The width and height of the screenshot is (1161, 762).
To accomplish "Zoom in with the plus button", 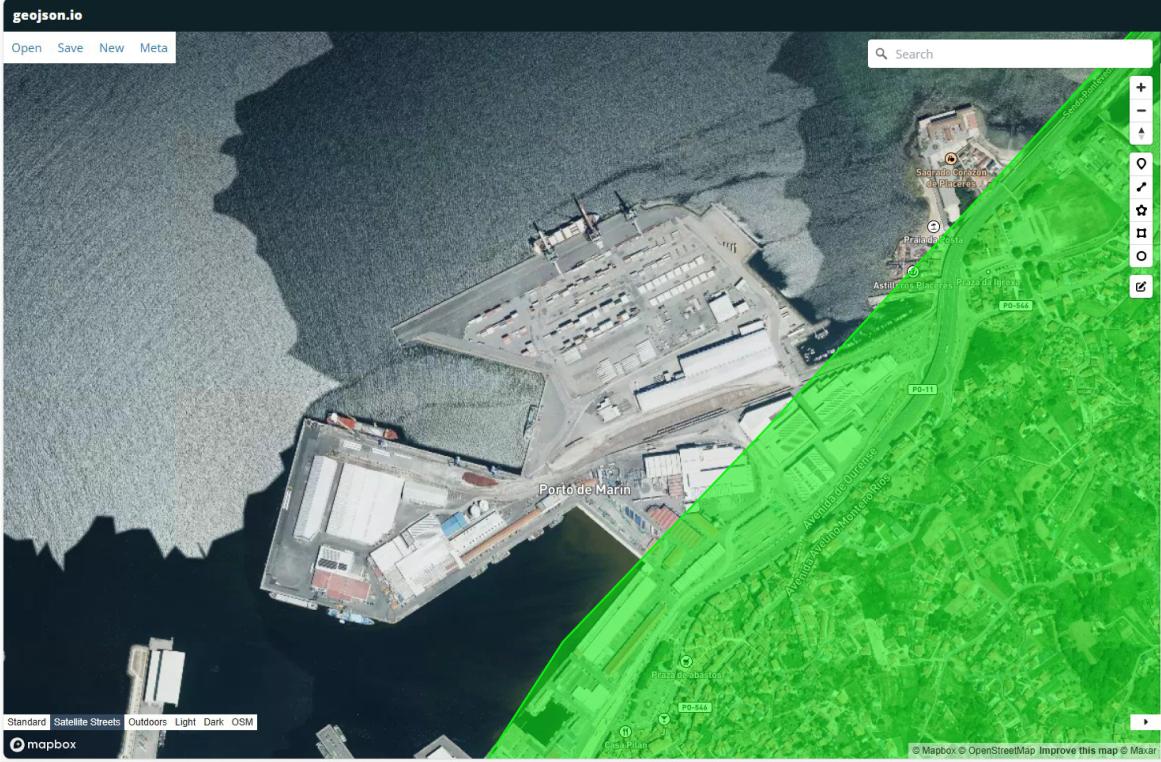I will (x=1140, y=87).
